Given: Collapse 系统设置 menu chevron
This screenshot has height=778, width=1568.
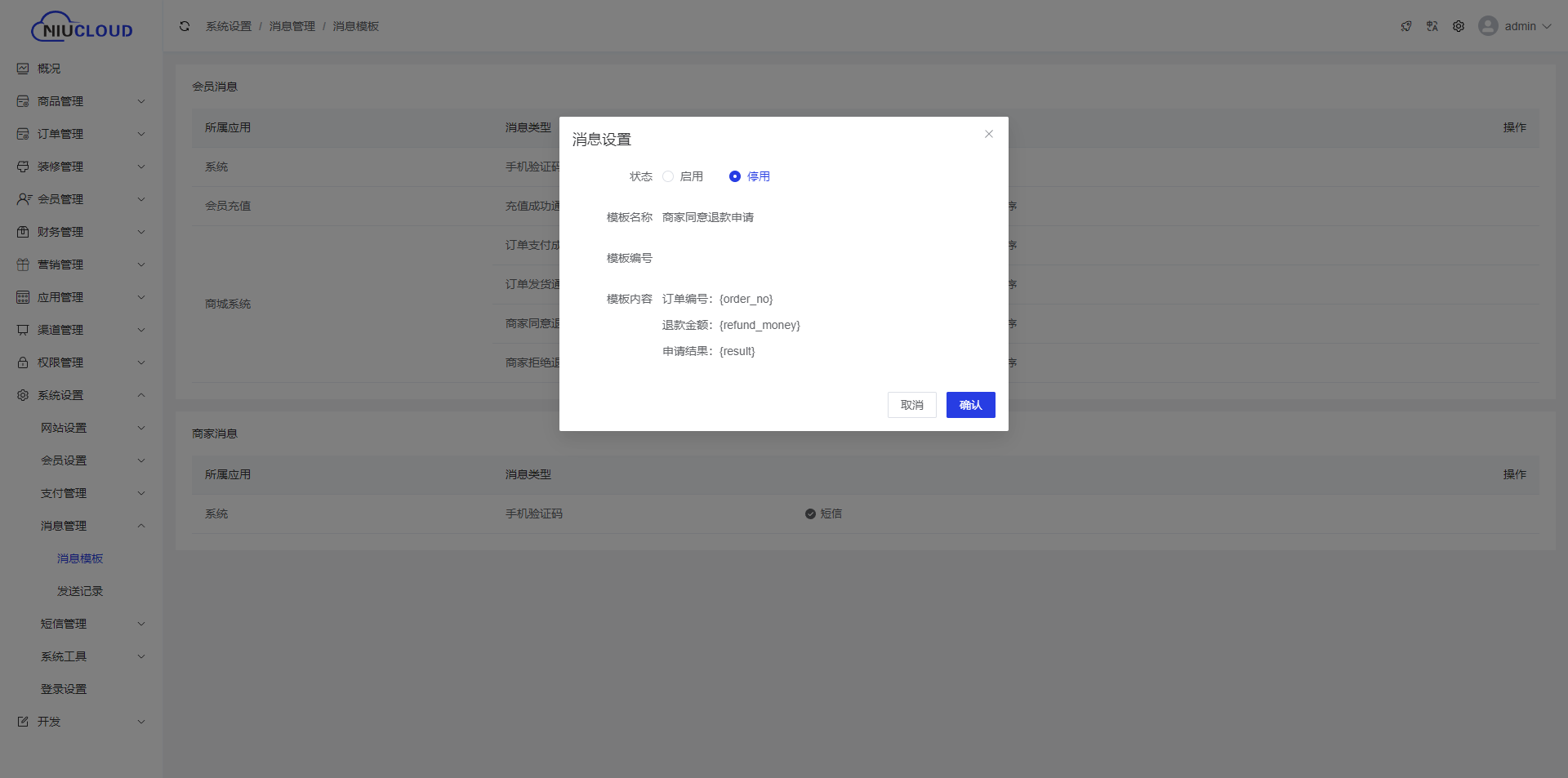Looking at the screenshot, I should pyautogui.click(x=141, y=395).
